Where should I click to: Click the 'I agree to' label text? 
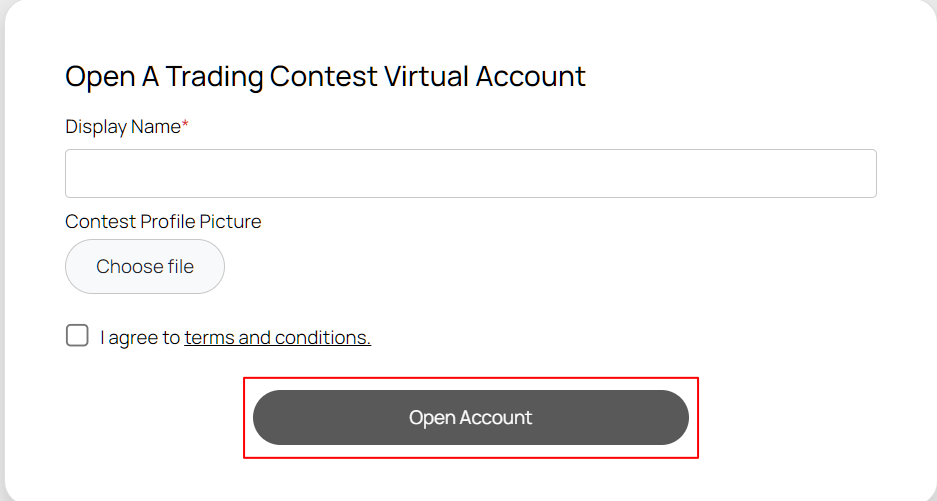click(x=140, y=338)
